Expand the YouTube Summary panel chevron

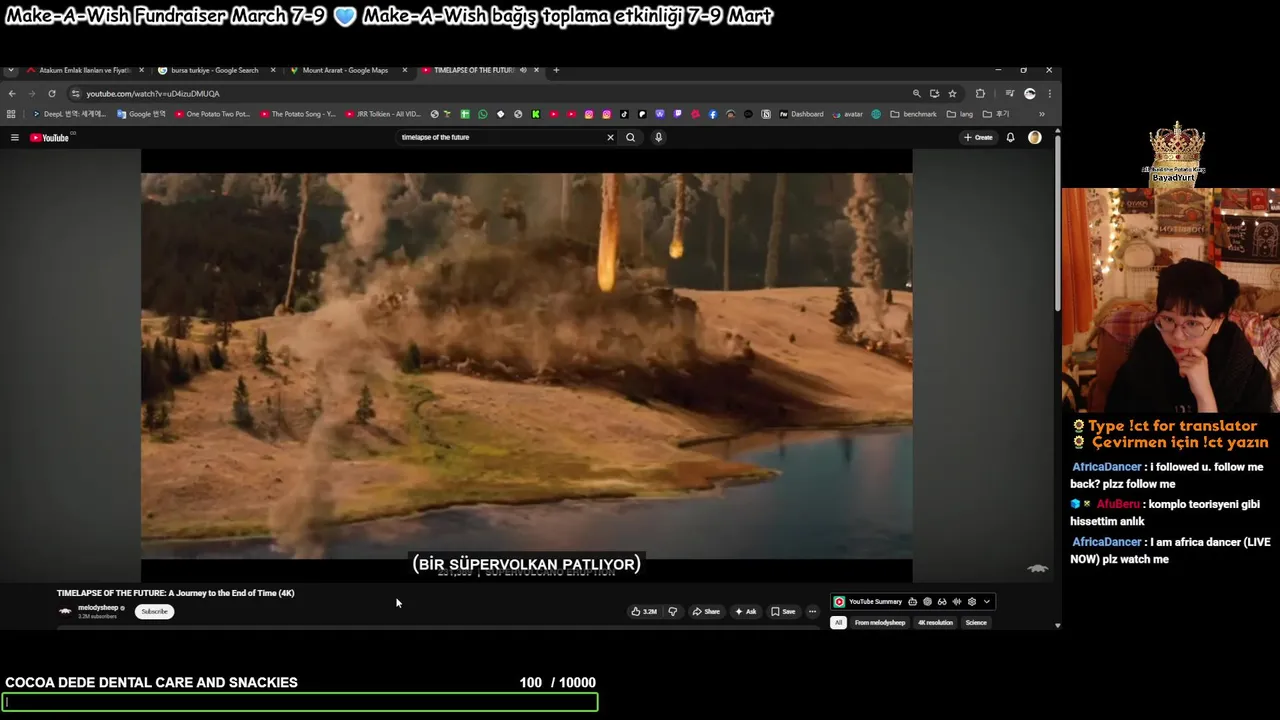[987, 602]
